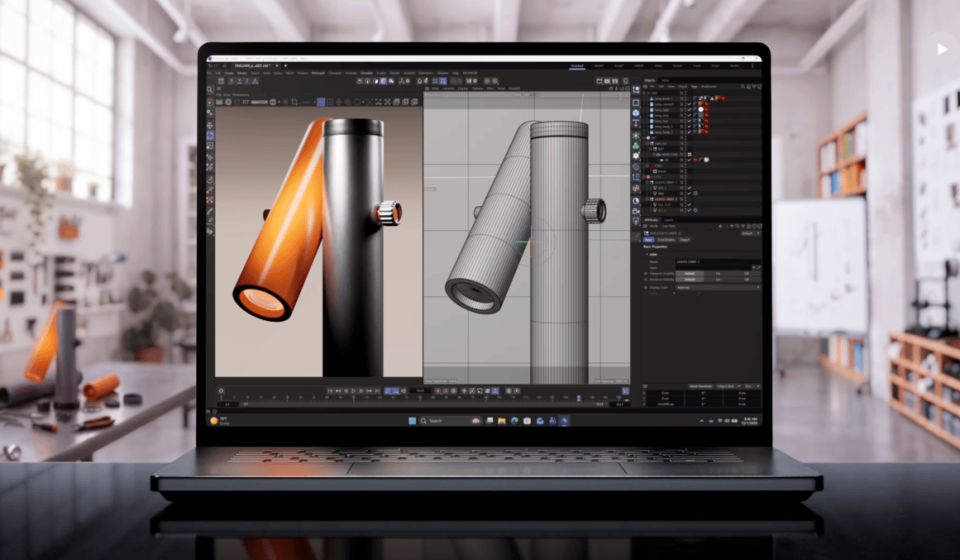Open File Explorer from Windows taskbar
This screenshot has width=960, height=560.
[x=501, y=420]
